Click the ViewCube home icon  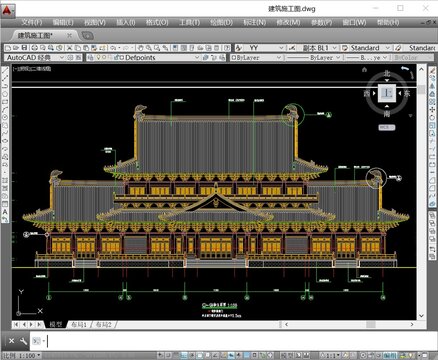[364, 69]
